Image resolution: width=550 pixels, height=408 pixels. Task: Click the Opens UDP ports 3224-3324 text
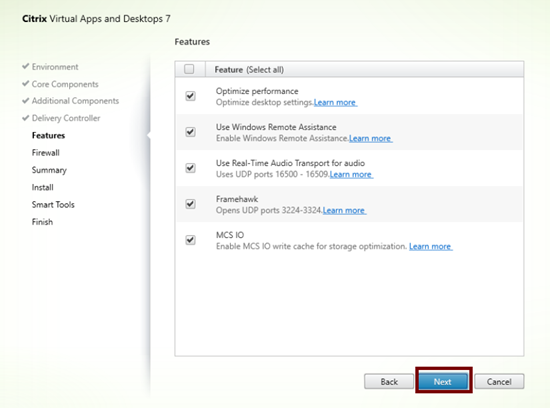[x=269, y=210]
